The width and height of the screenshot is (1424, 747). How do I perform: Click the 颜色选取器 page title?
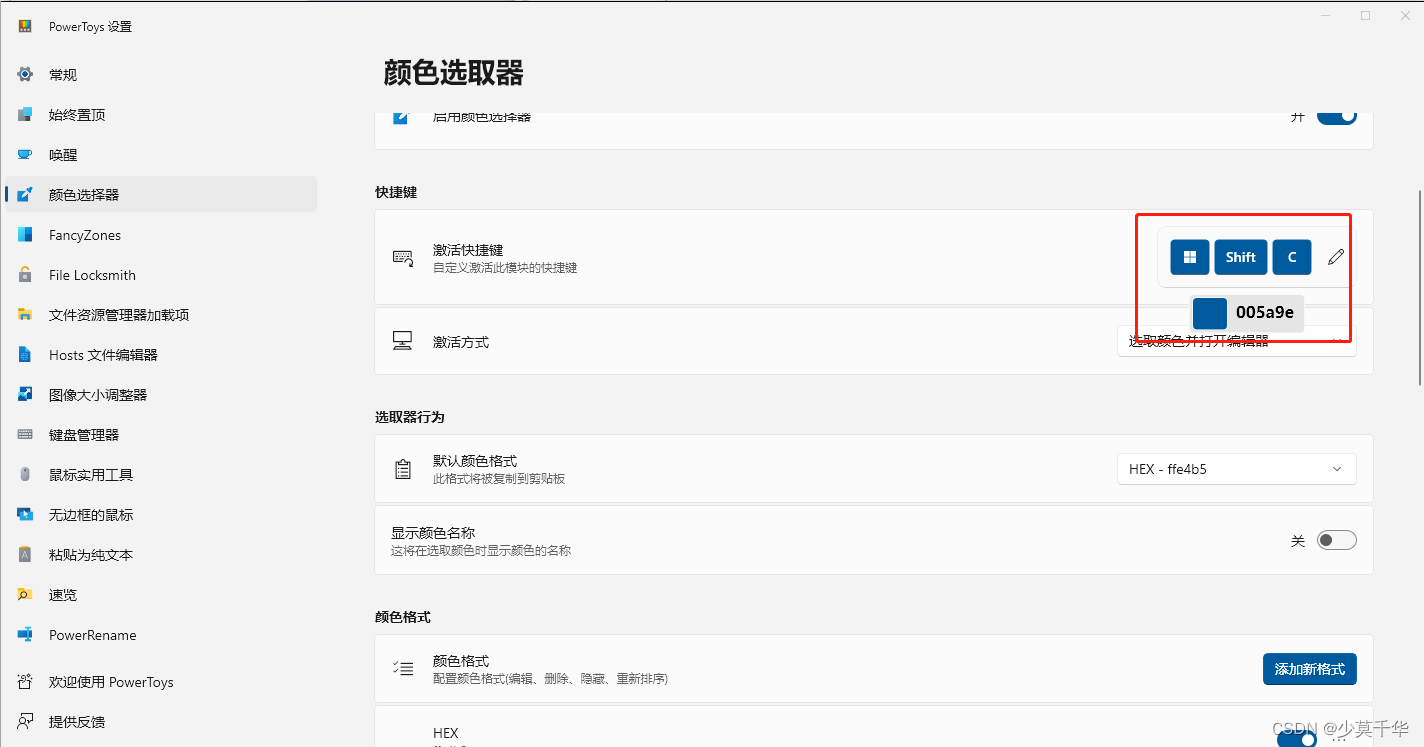pos(454,73)
